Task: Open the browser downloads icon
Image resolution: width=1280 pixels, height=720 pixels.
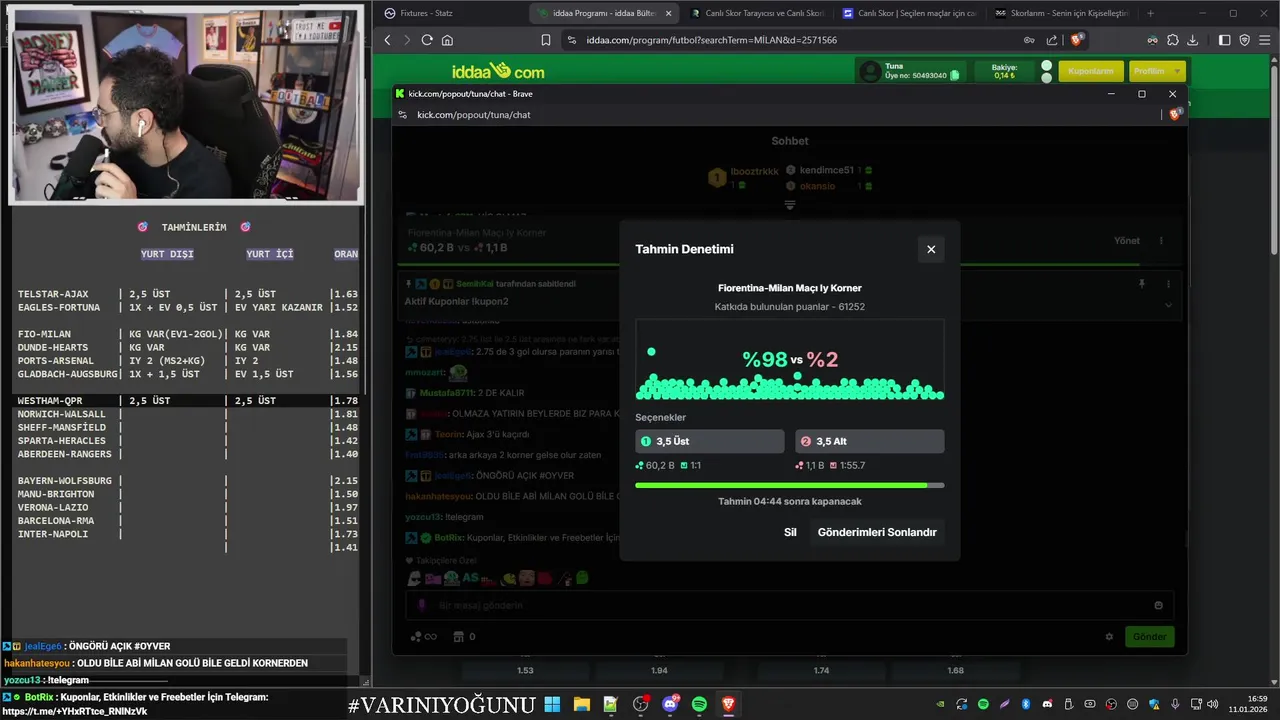Action: click(1193, 40)
